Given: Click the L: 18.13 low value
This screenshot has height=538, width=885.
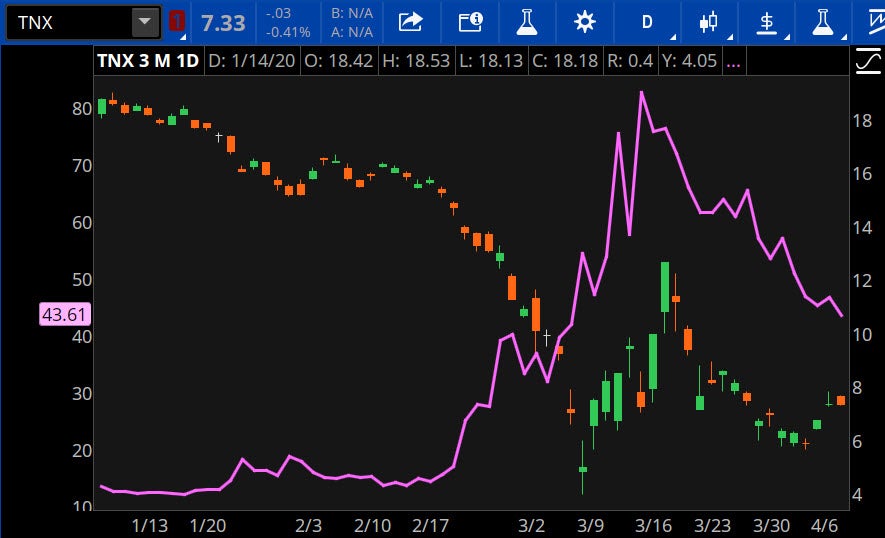Looking at the screenshot, I should click(x=491, y=60).
